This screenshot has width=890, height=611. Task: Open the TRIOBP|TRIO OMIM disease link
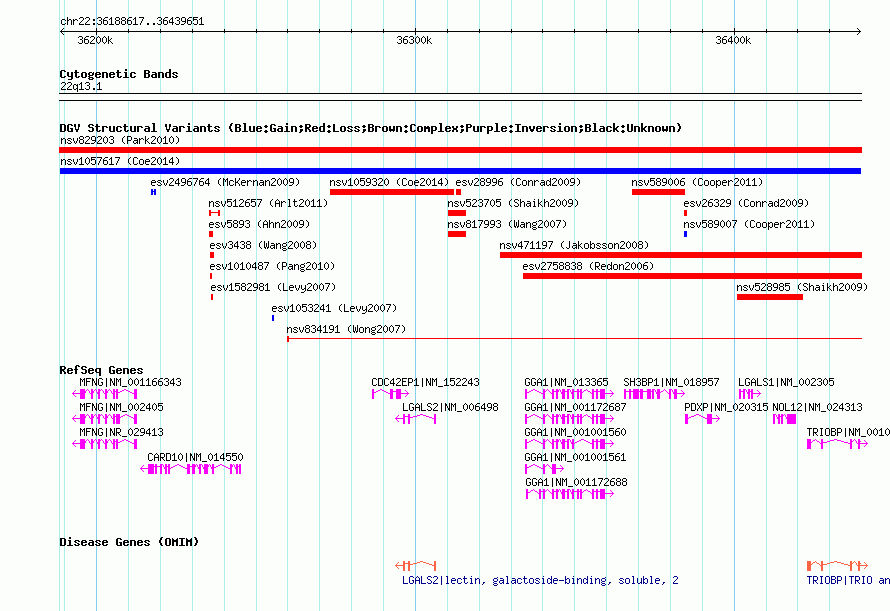pos(848,580)
